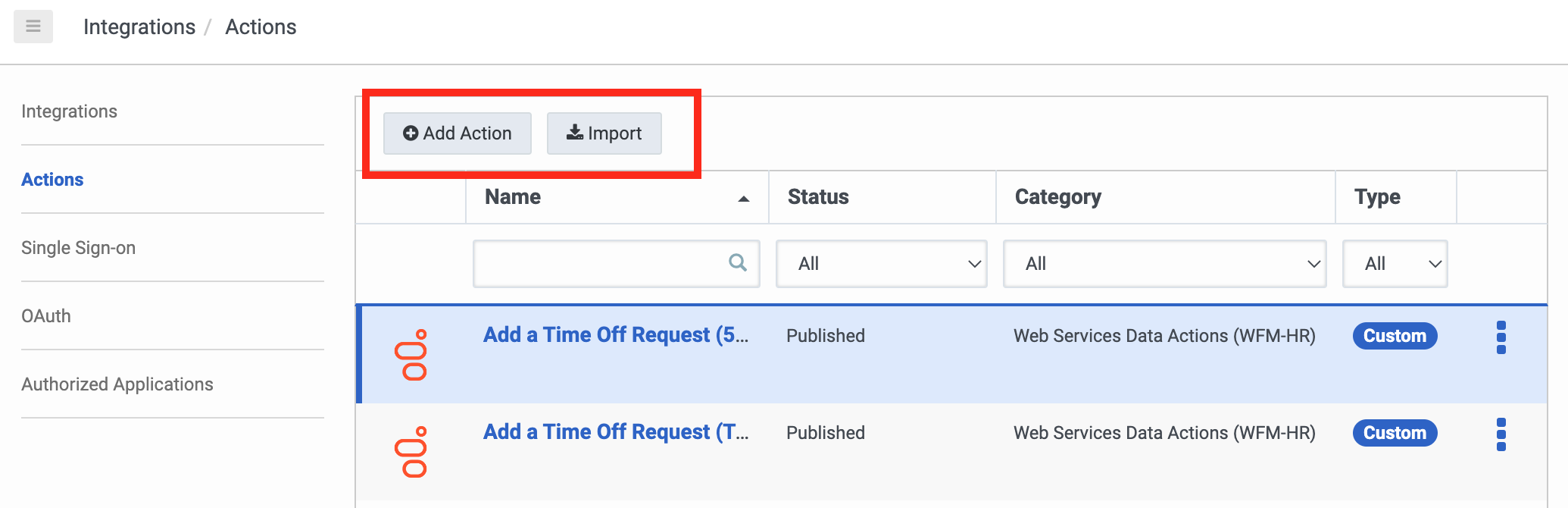Go to Integrations in the sidebar

click(69, 111)
